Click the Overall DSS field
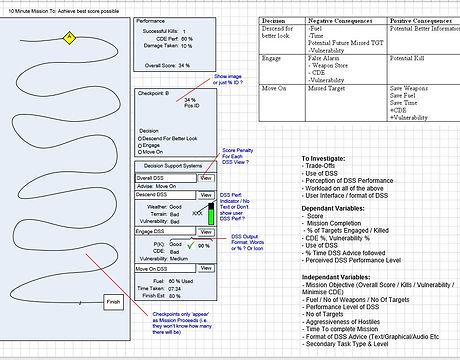 (166, 178)
